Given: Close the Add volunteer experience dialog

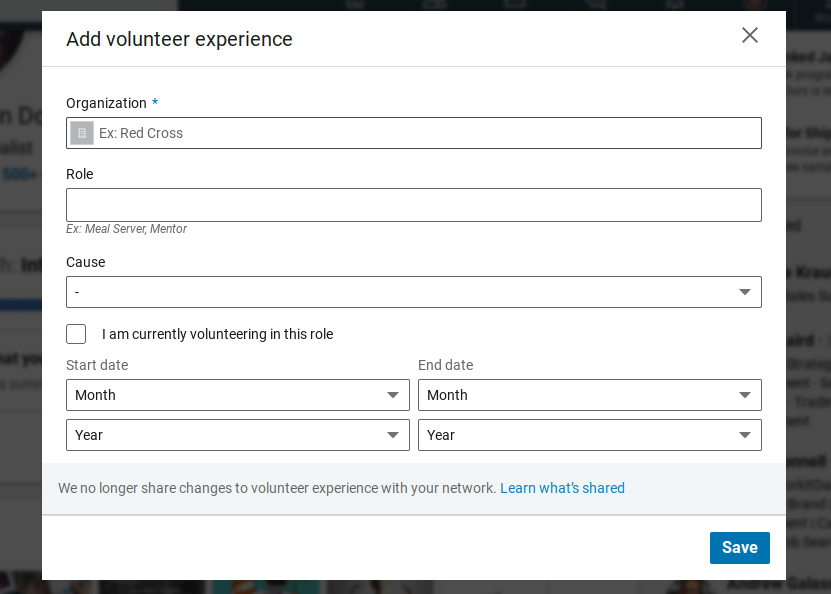Looking at the screenshot, I should (749, 35).
